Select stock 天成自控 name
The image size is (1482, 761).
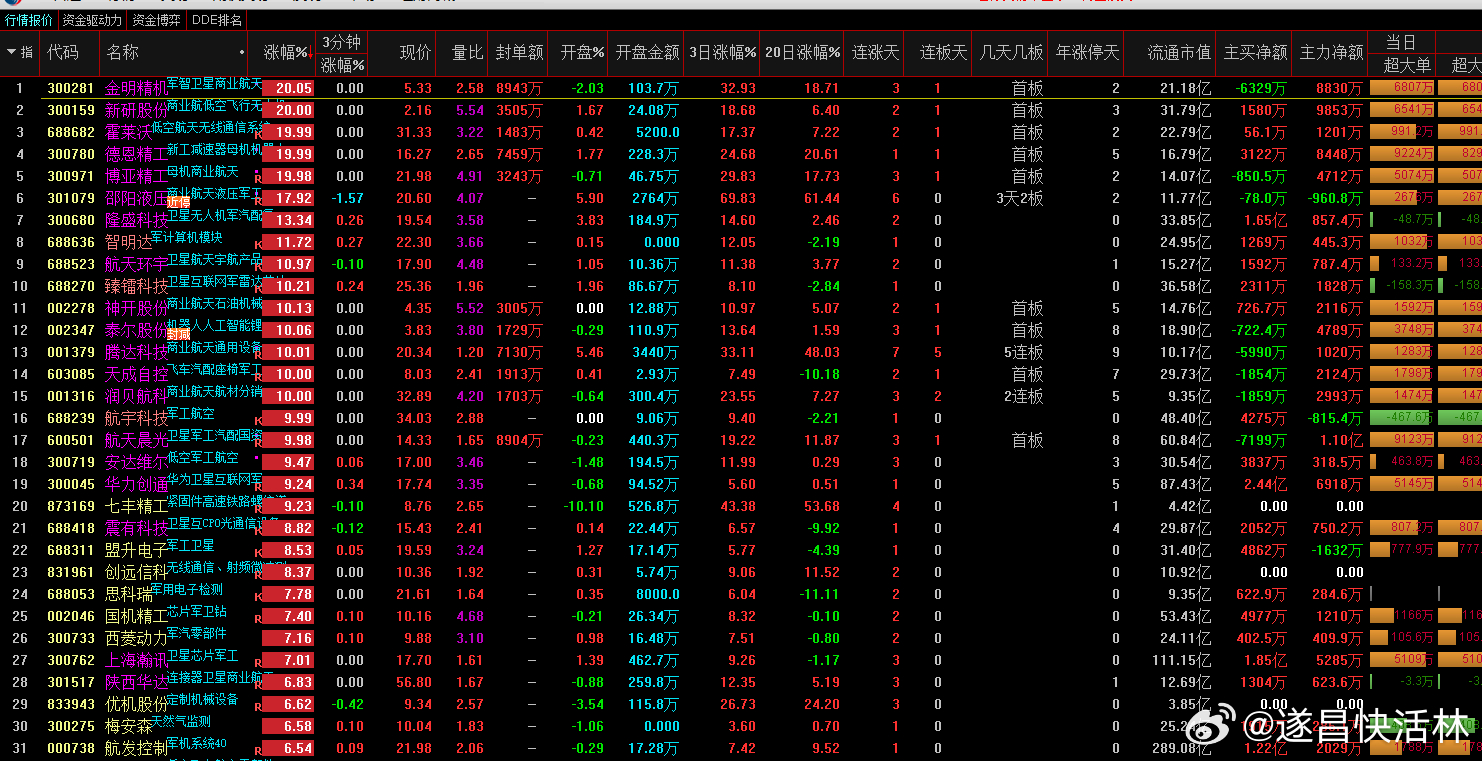(x=136, y=374)
